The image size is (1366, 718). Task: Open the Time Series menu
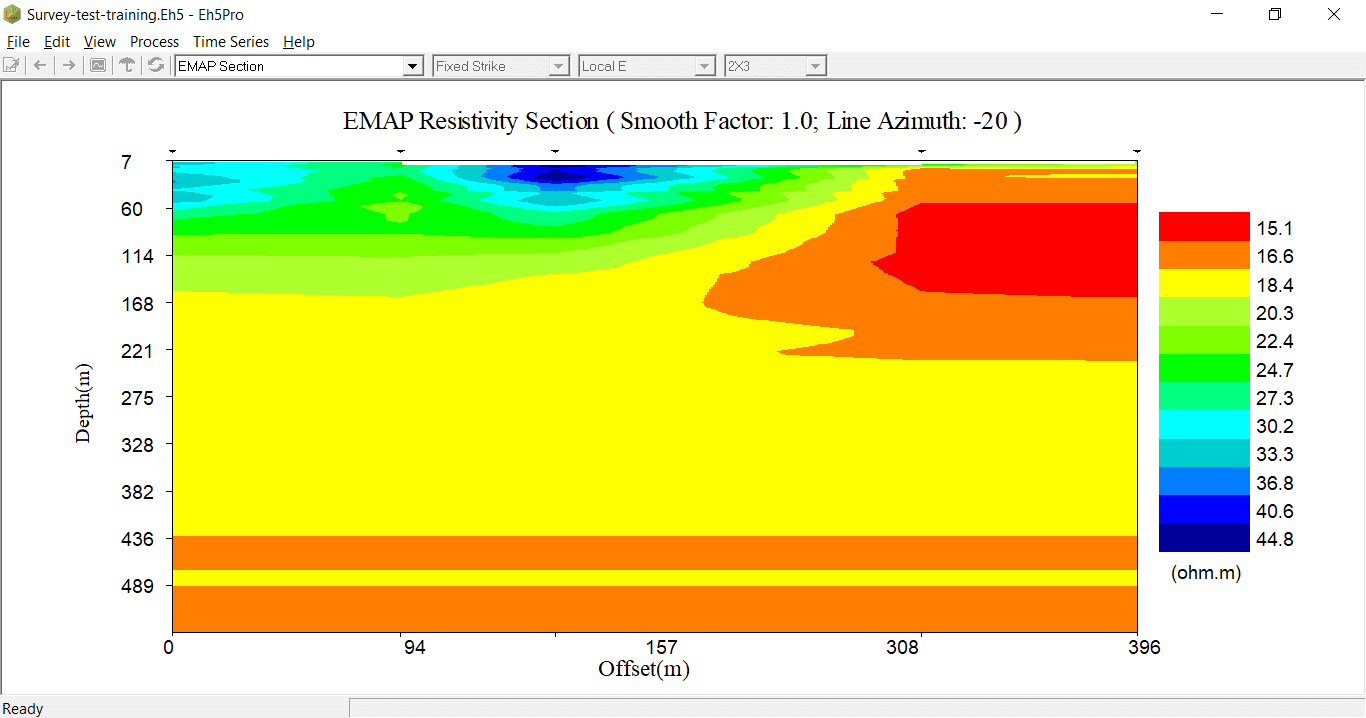click(231, 42)
